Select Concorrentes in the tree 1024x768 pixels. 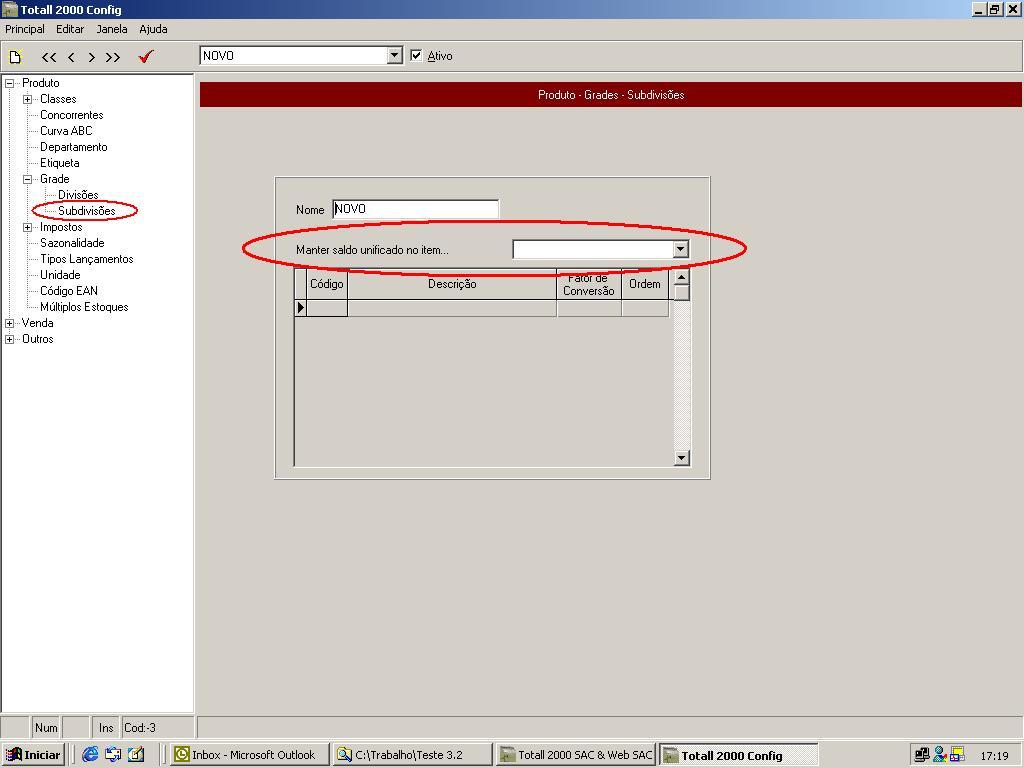point(72,115)
